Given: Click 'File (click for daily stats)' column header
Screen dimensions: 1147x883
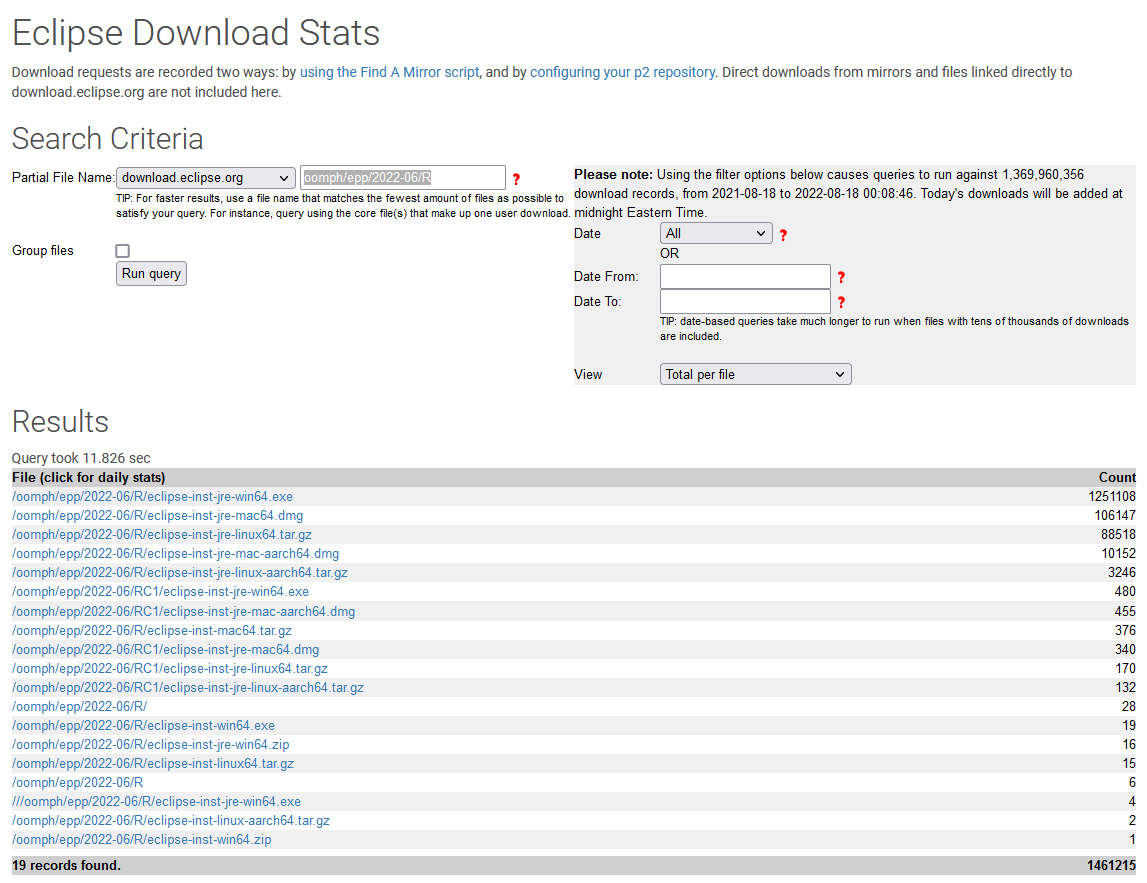Looking at the screenshot, I should tap(89, 478).
